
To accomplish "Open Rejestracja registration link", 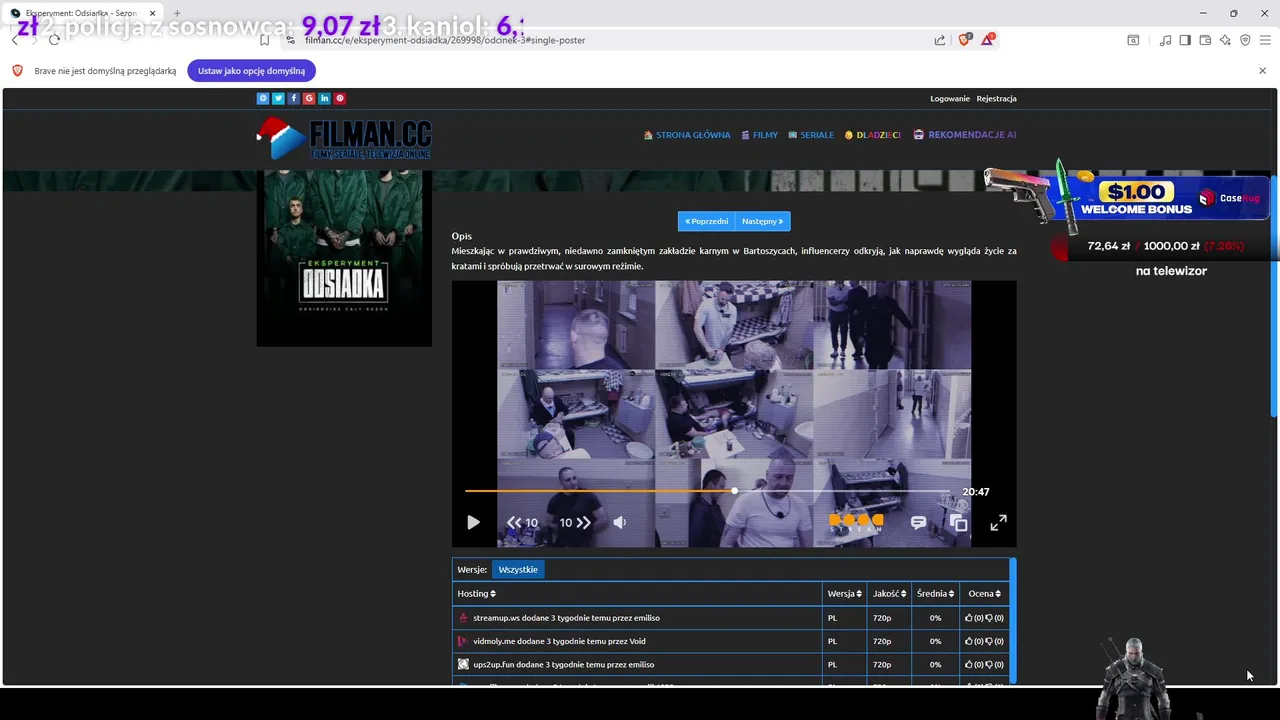I will coord(996,98).
